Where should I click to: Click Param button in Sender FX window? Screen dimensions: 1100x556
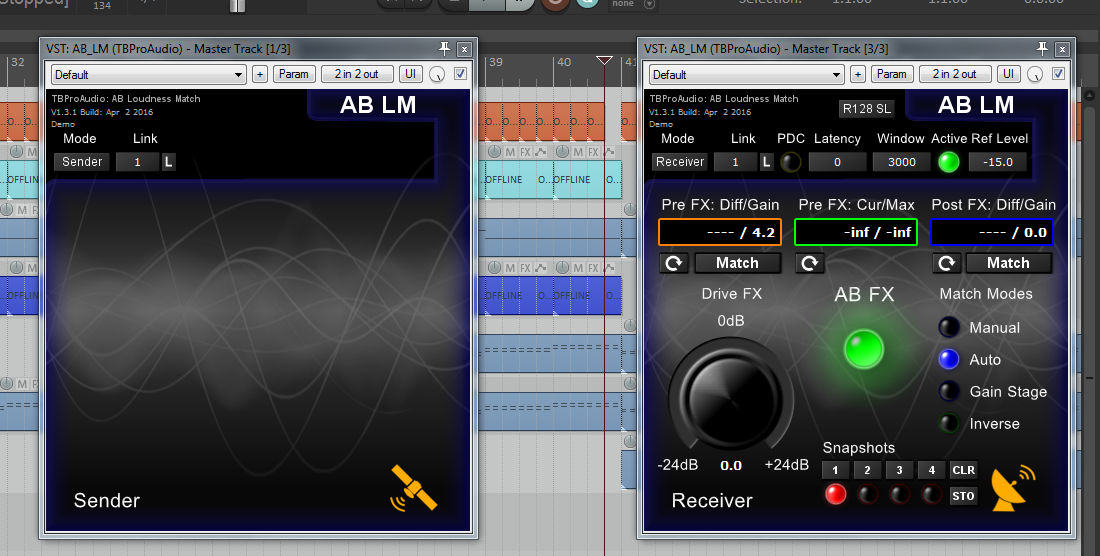click(293, 74)
